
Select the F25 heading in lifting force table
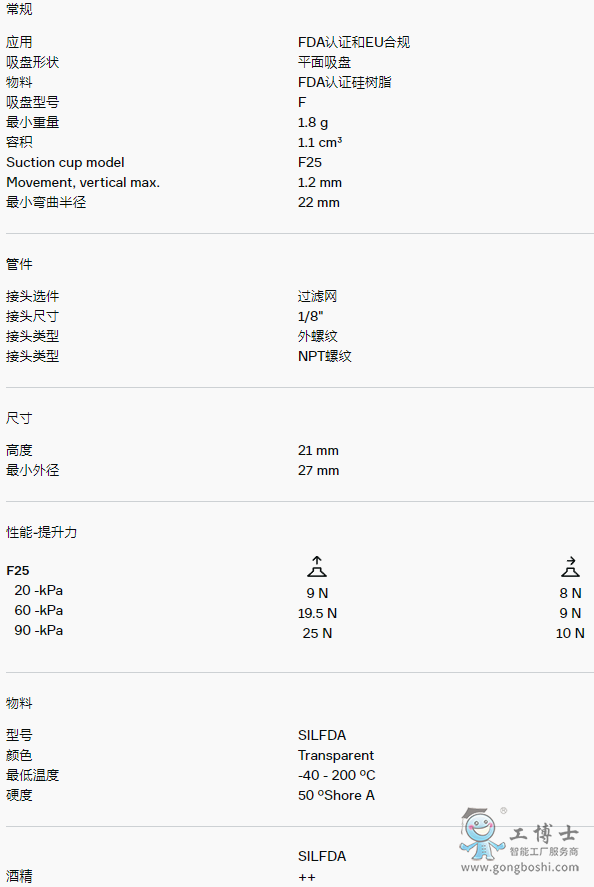pyautogui.click(x=18, y=571)
